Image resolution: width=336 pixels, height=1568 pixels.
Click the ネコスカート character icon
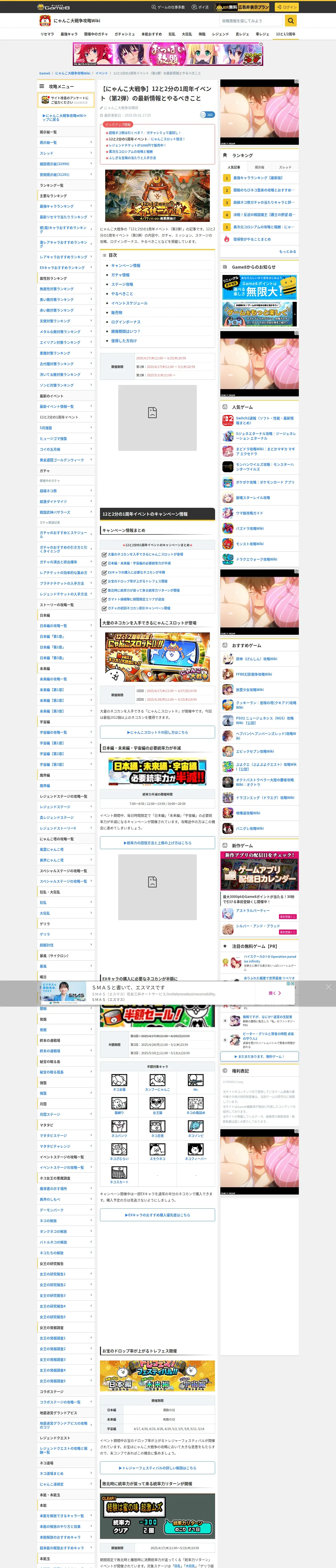(x=120, y=1173)
